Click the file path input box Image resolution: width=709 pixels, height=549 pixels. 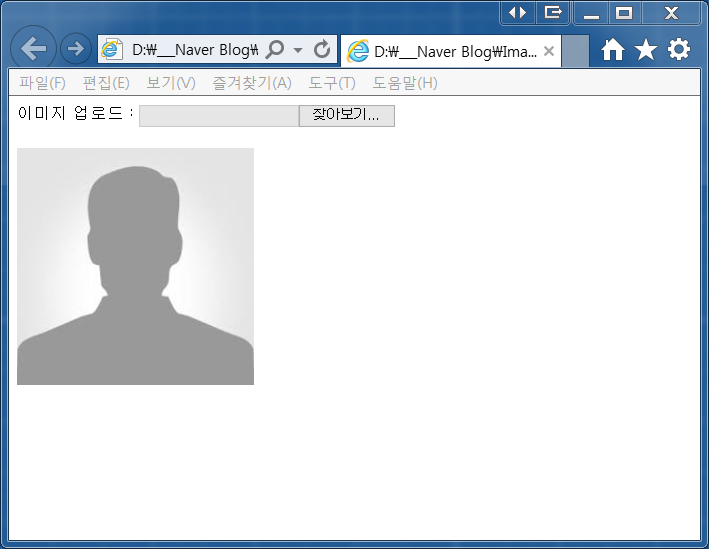pyautogui.click(x=219, y=116)
